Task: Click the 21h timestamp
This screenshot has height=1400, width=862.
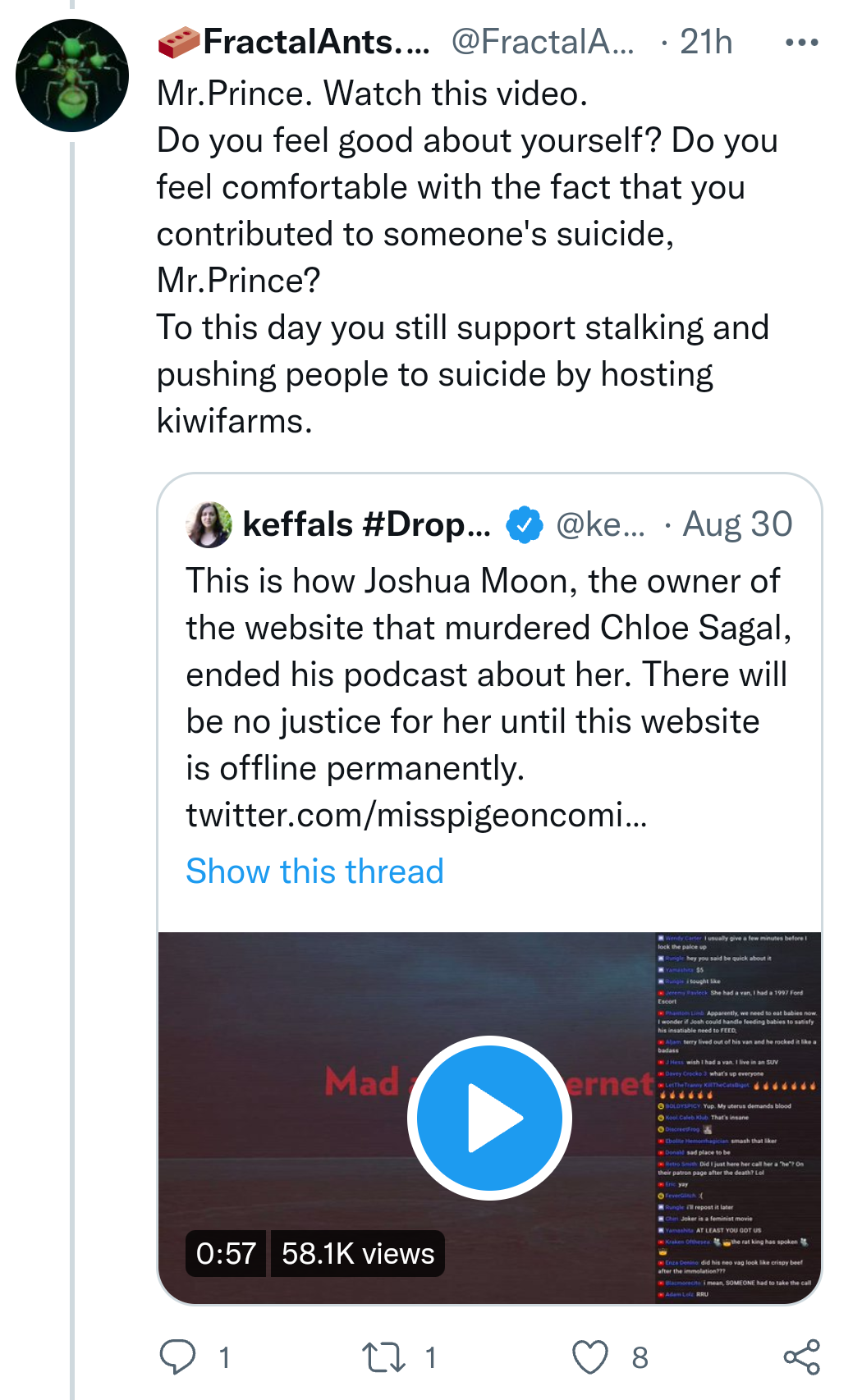Action: pos(706,42)
